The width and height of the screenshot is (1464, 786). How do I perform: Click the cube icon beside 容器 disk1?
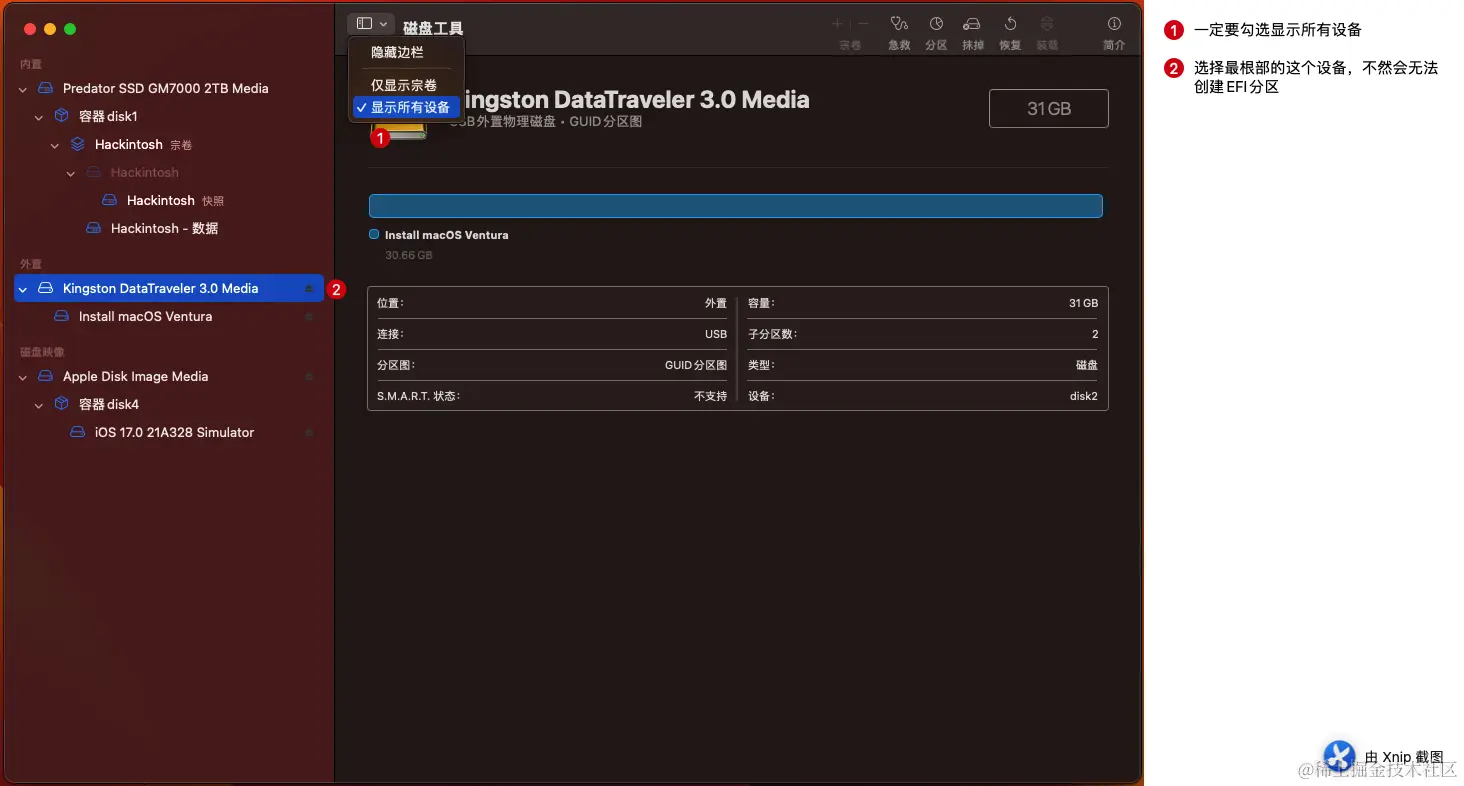61,116
